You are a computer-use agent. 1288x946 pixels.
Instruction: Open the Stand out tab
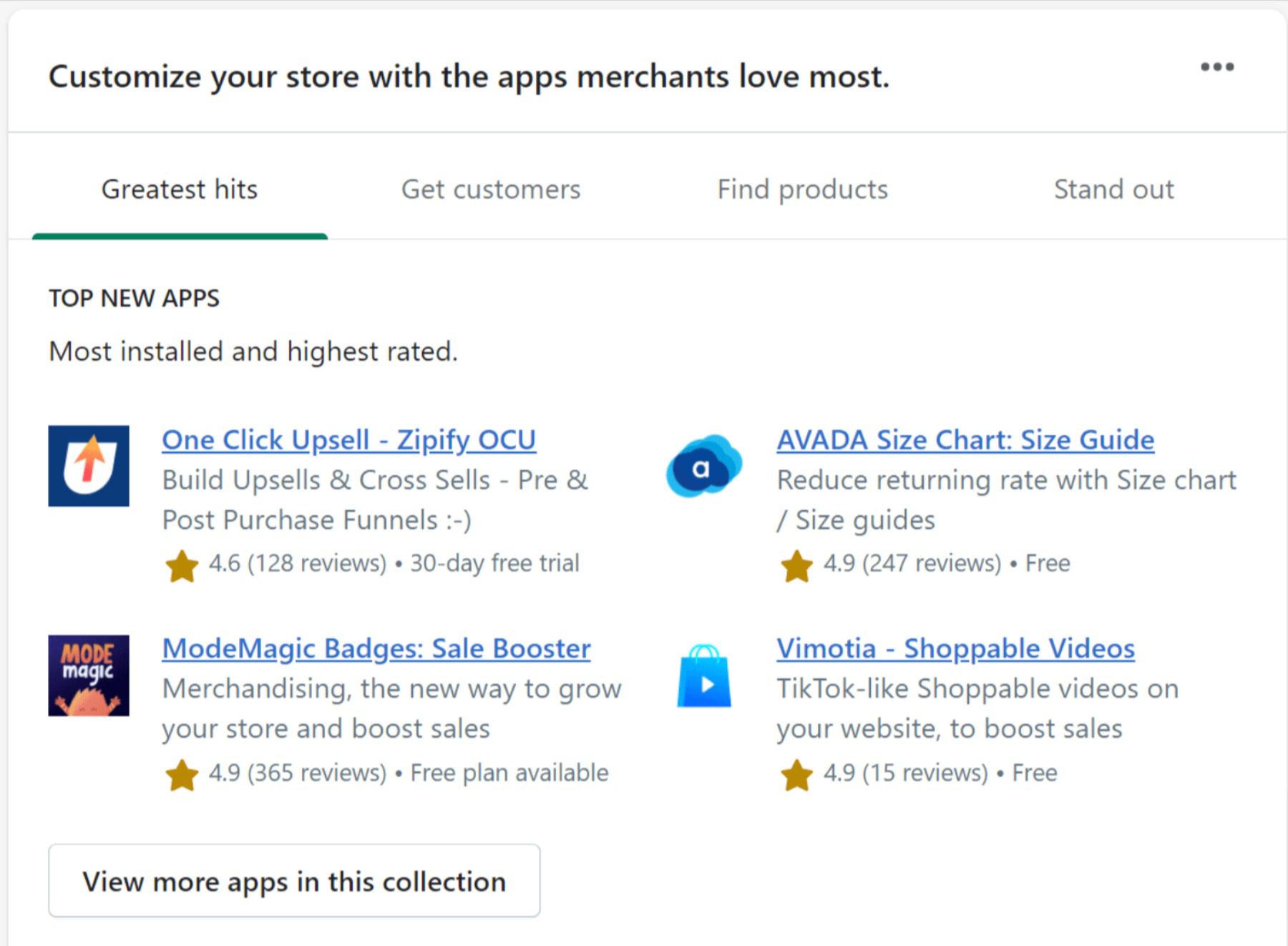(x=1113, y=189)
